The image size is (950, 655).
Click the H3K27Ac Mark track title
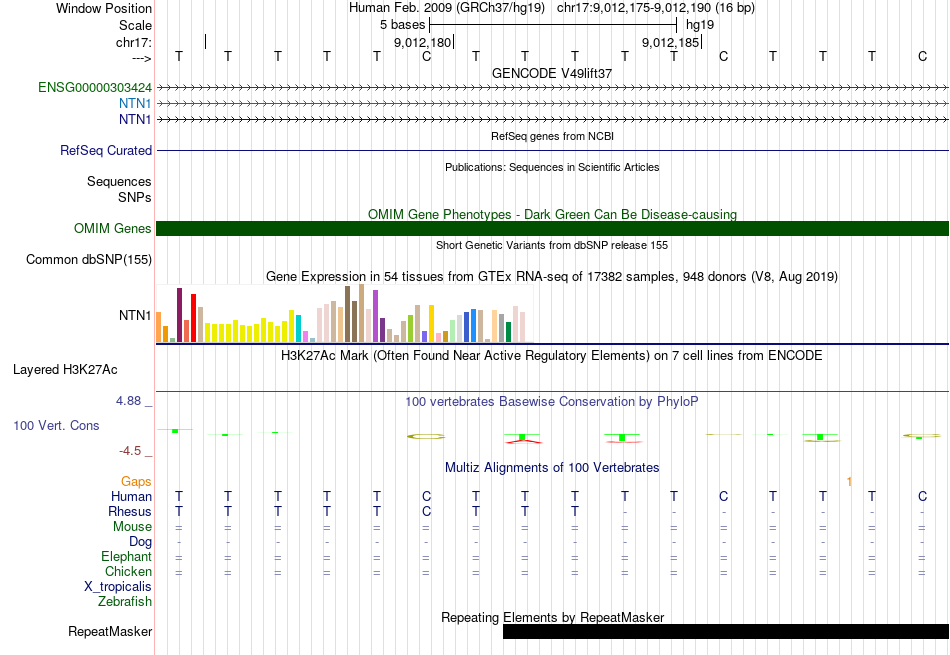[552, 356]
